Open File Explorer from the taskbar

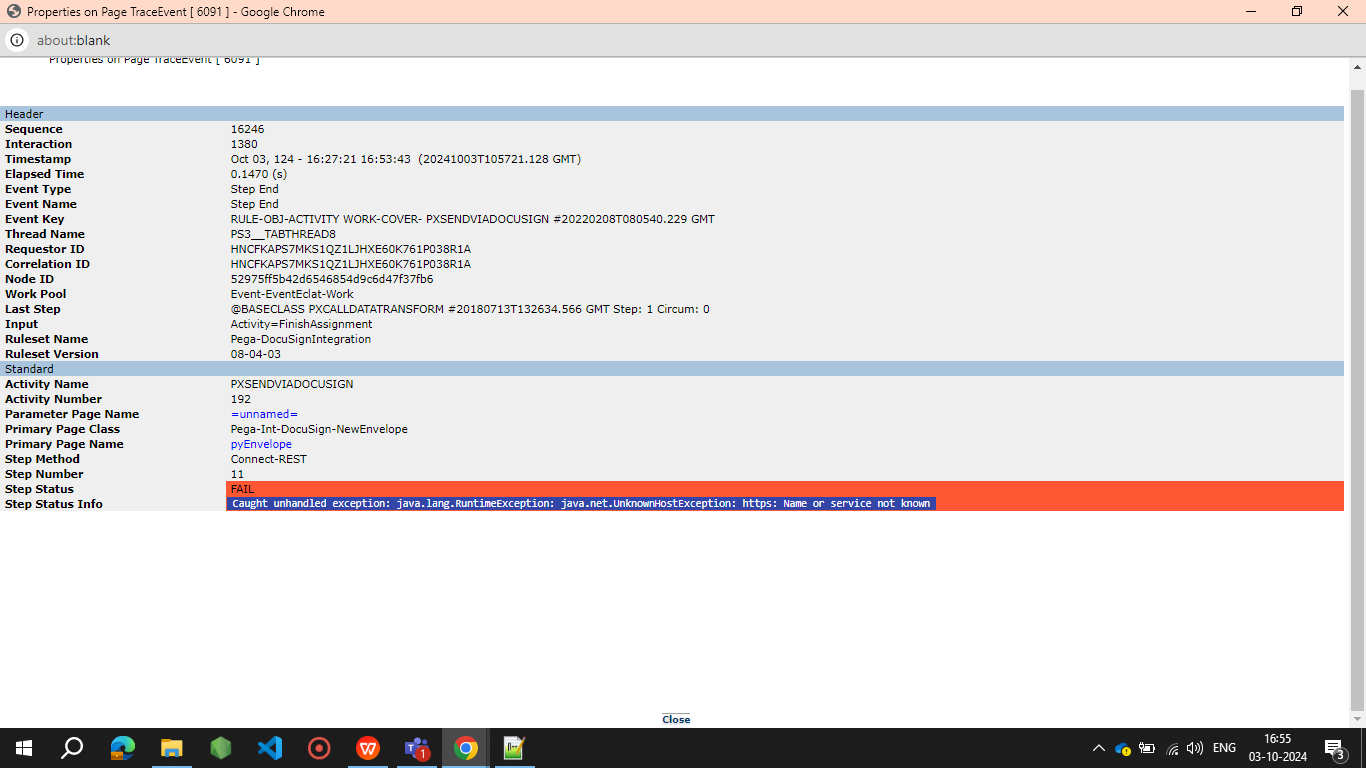(x=171, y=748)
